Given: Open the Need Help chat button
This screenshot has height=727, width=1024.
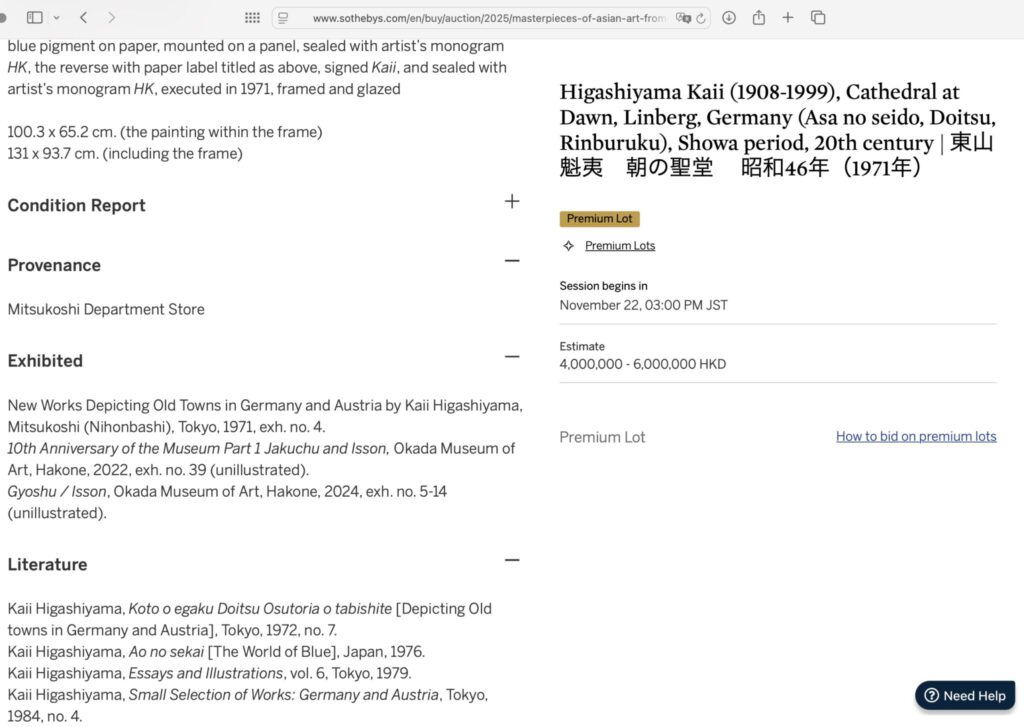Looking at the screenshot, I should coord(965,696).
